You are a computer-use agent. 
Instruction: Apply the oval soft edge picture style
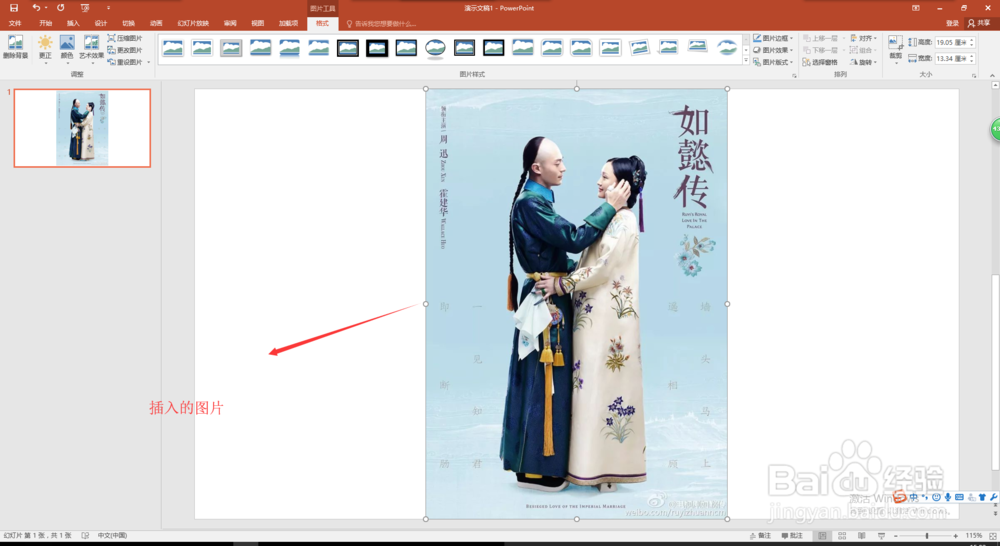[436, 48]
